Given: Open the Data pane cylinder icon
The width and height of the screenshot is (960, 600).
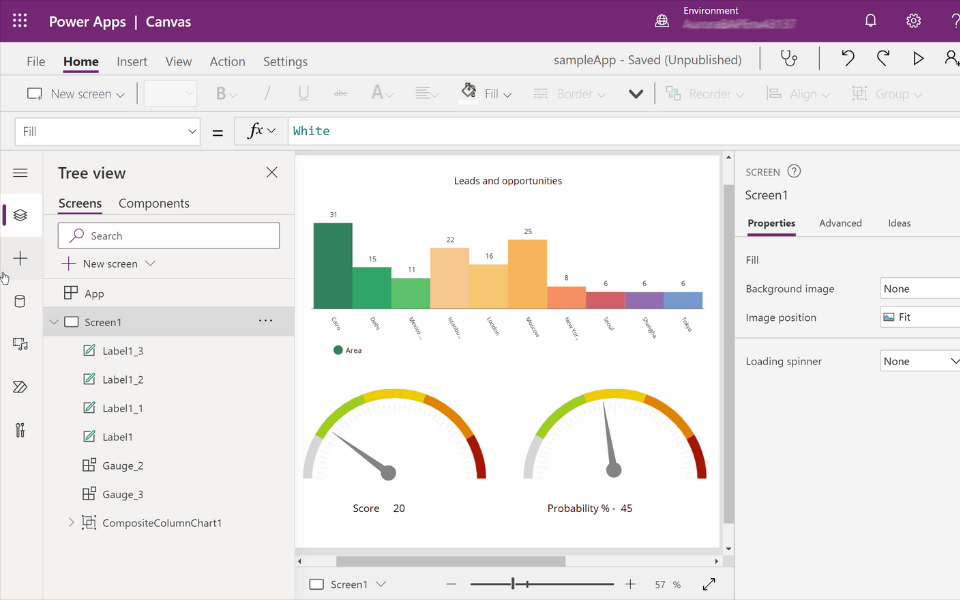Looking at the screenshot, I should [20, 301].
